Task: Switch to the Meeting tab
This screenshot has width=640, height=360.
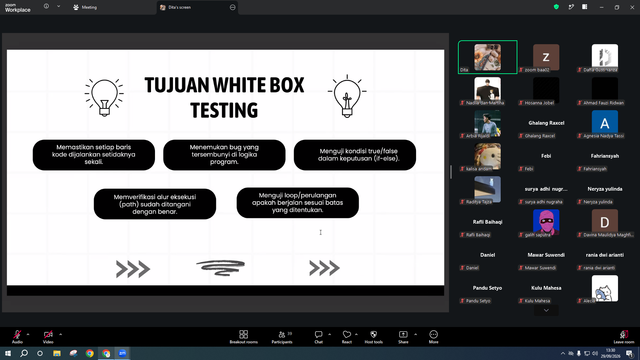Action: click(x=85, y=7)
